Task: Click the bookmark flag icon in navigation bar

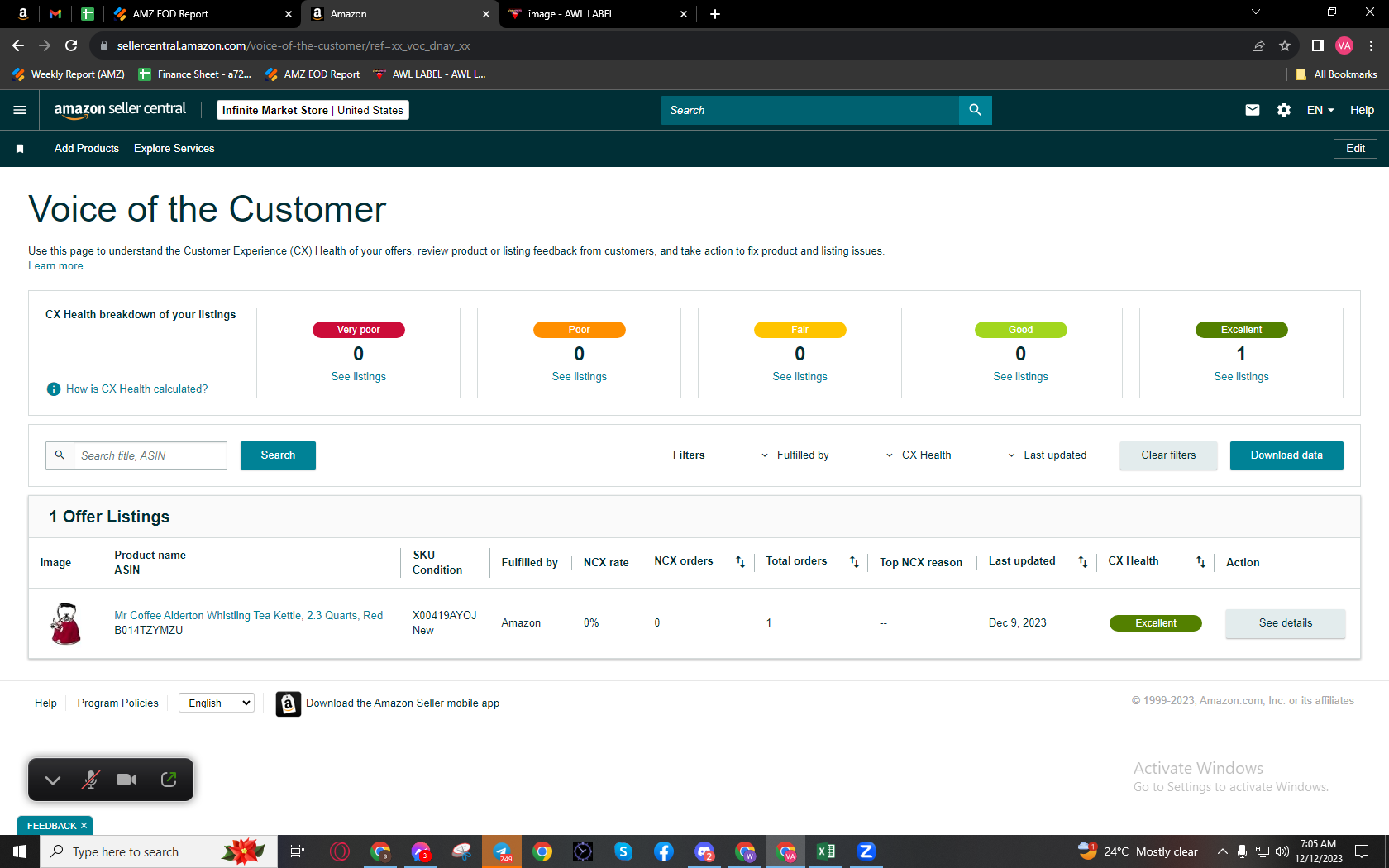Action: (20, 149)
